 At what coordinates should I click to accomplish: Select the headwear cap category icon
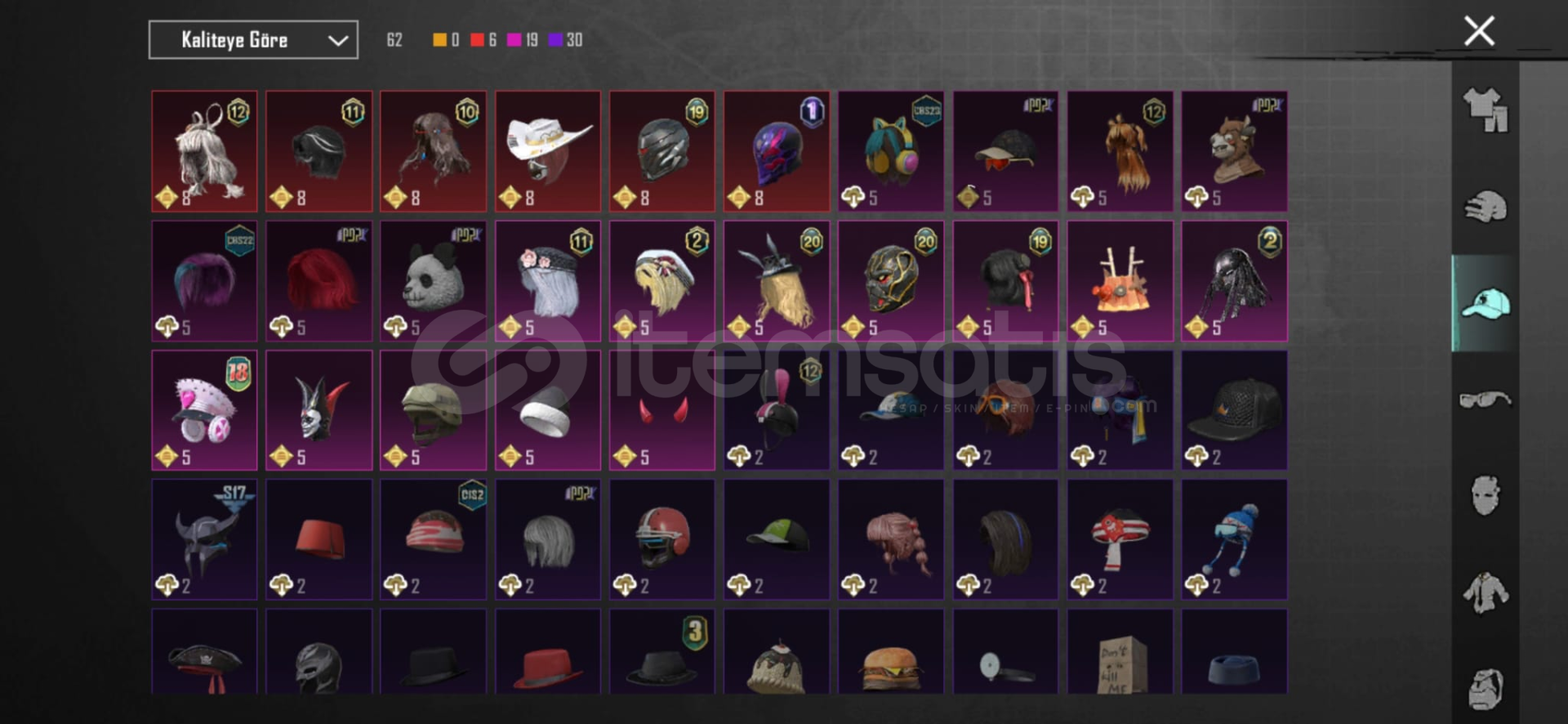tap(1486, 303)
